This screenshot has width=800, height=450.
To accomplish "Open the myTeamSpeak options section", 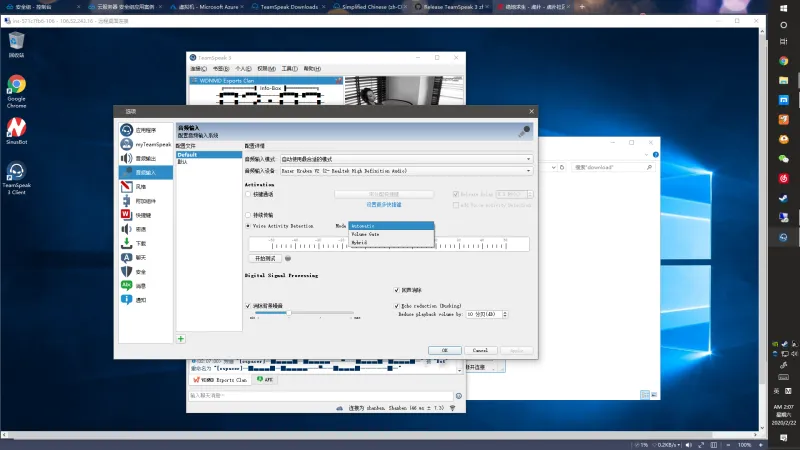I will point(145,144).
